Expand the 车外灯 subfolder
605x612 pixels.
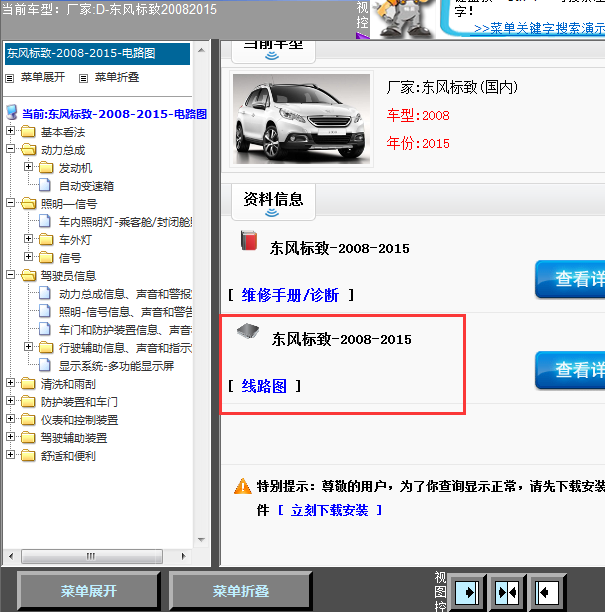(x=28, y=238)
